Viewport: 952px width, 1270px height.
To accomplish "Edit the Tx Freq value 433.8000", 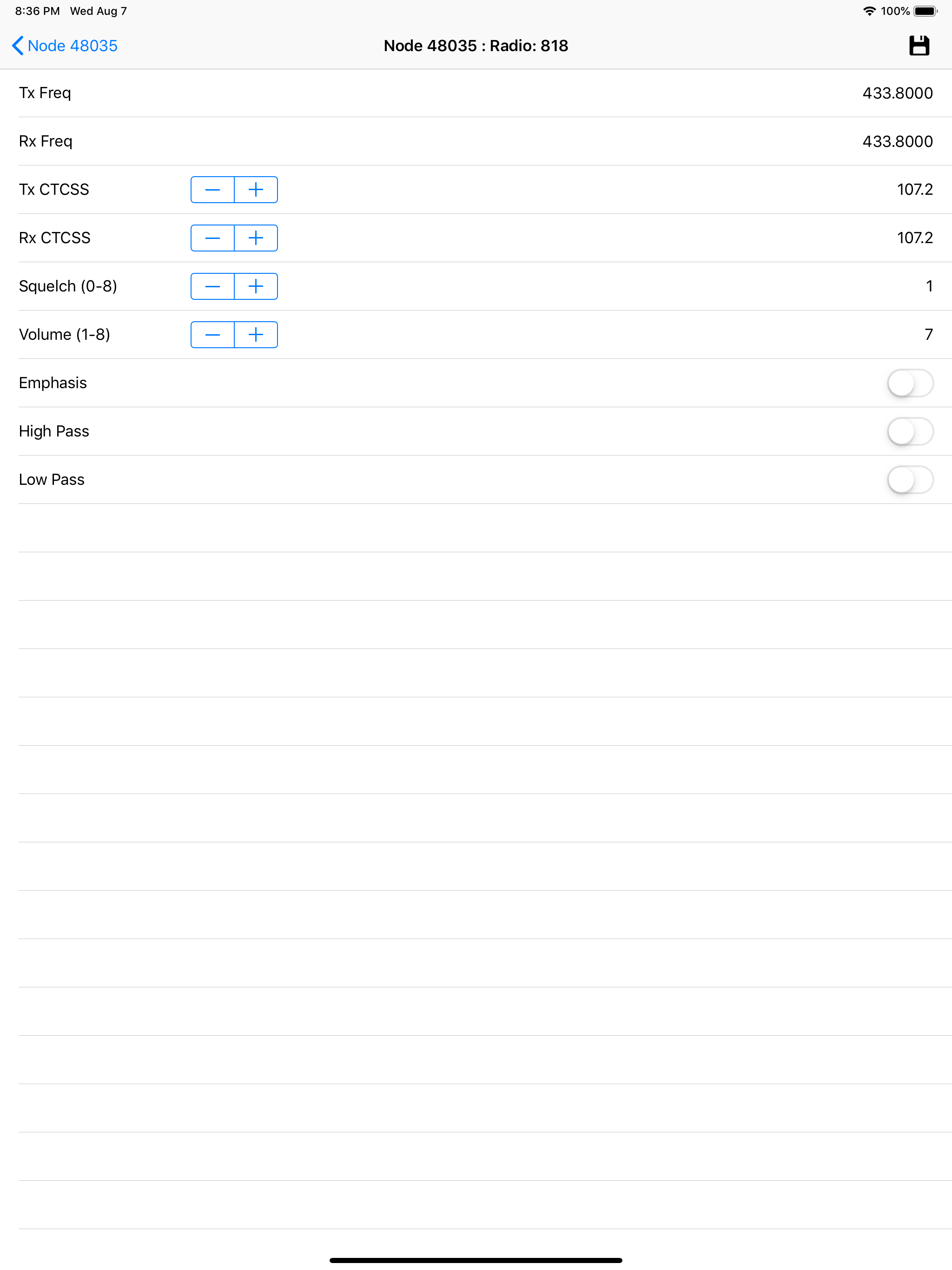I will pyautogui.click(x=898, y=93).
